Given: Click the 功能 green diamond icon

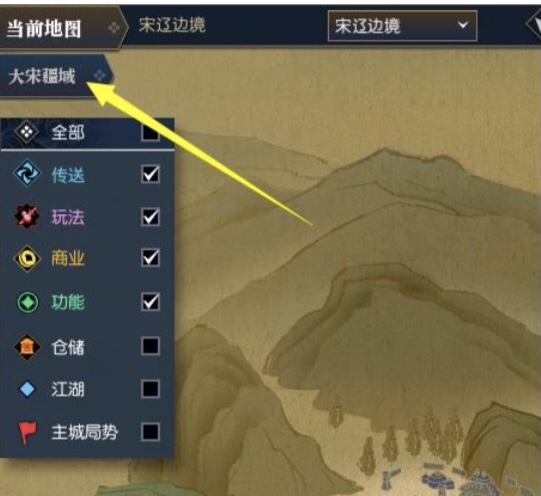Looking at the screenshot, I should click(28, 302).
